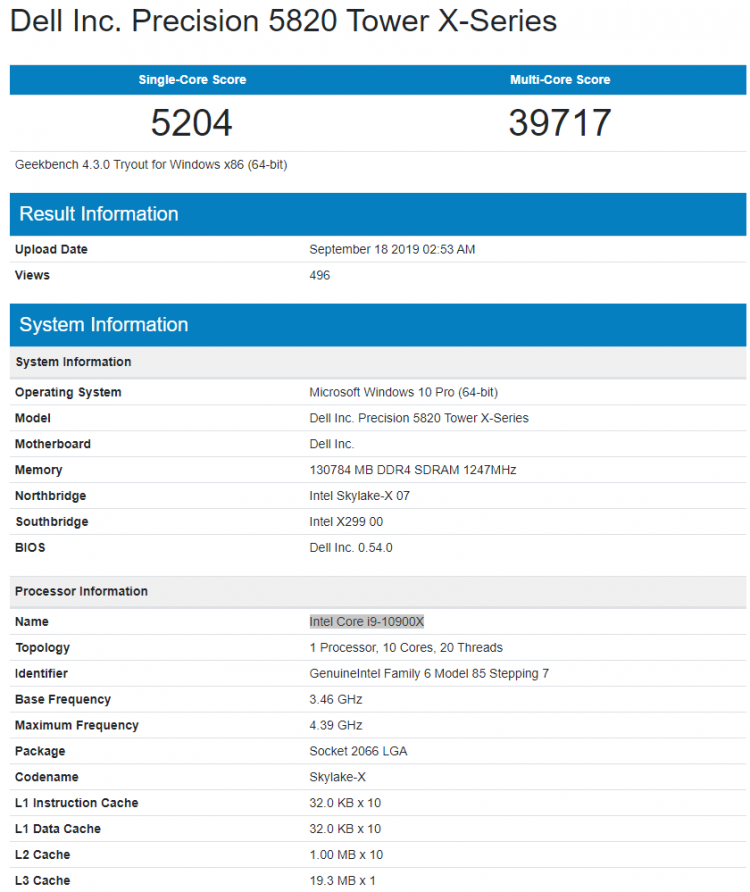Click the Model row label
Image resolution: width=750 pixels, height=892 pixels.
pyautogui.click(x=32, y=418)
